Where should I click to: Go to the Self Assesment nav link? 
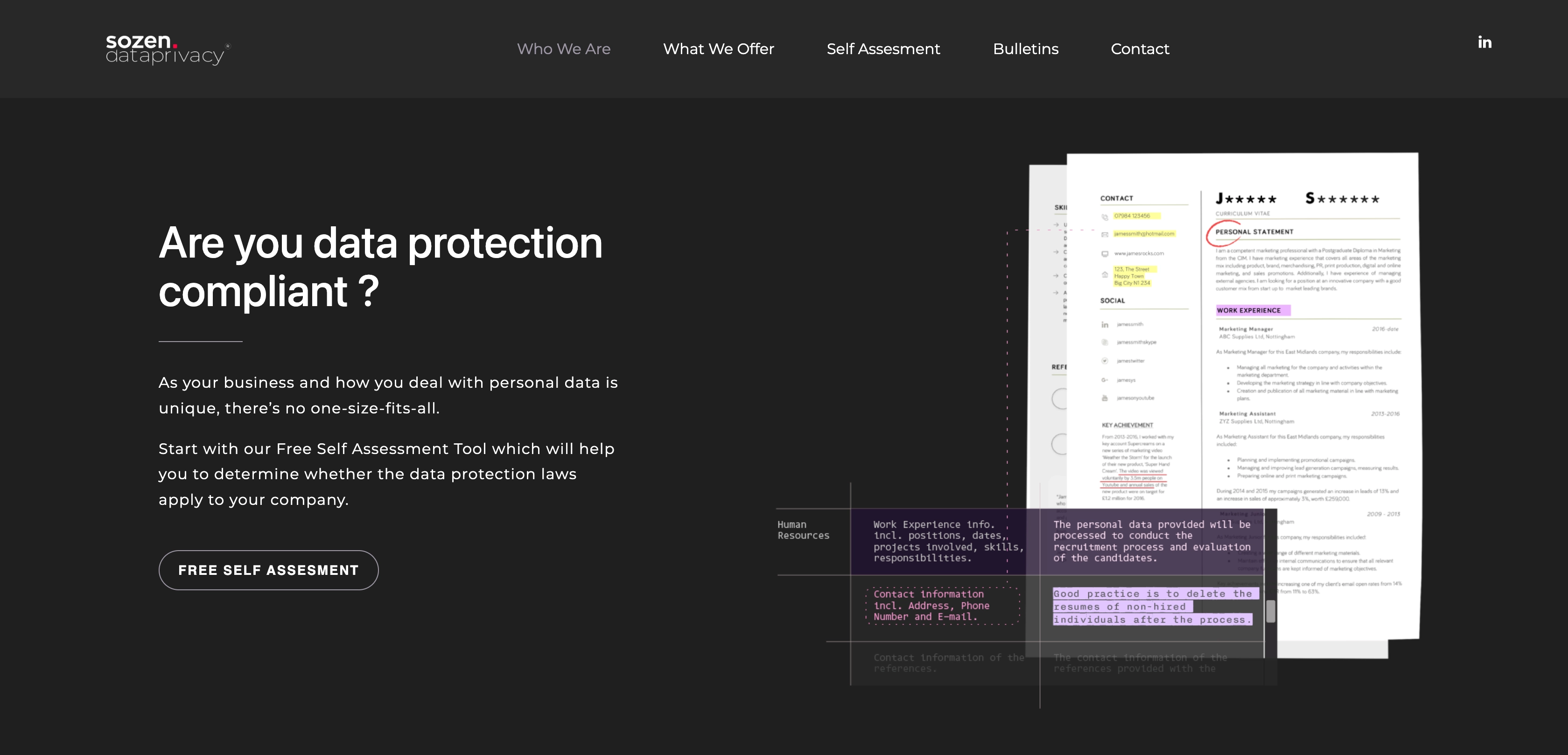883,49
